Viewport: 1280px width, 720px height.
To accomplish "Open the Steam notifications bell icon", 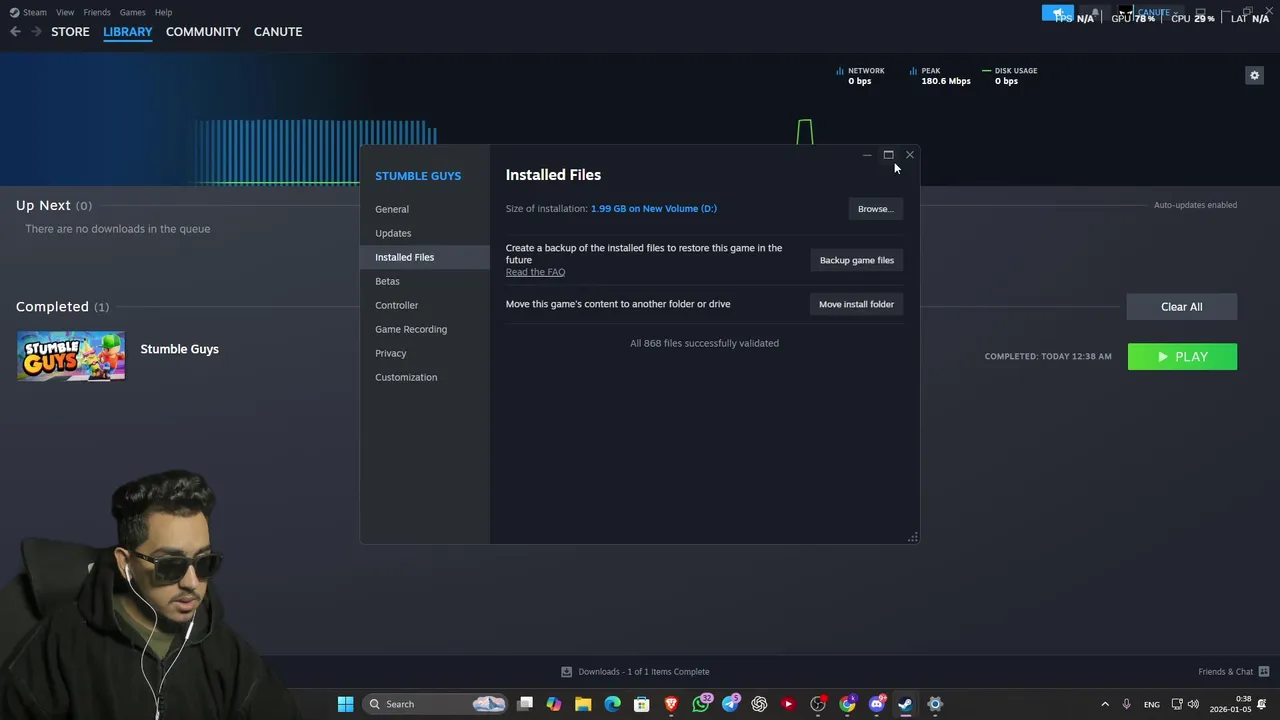I will 1095,13.
